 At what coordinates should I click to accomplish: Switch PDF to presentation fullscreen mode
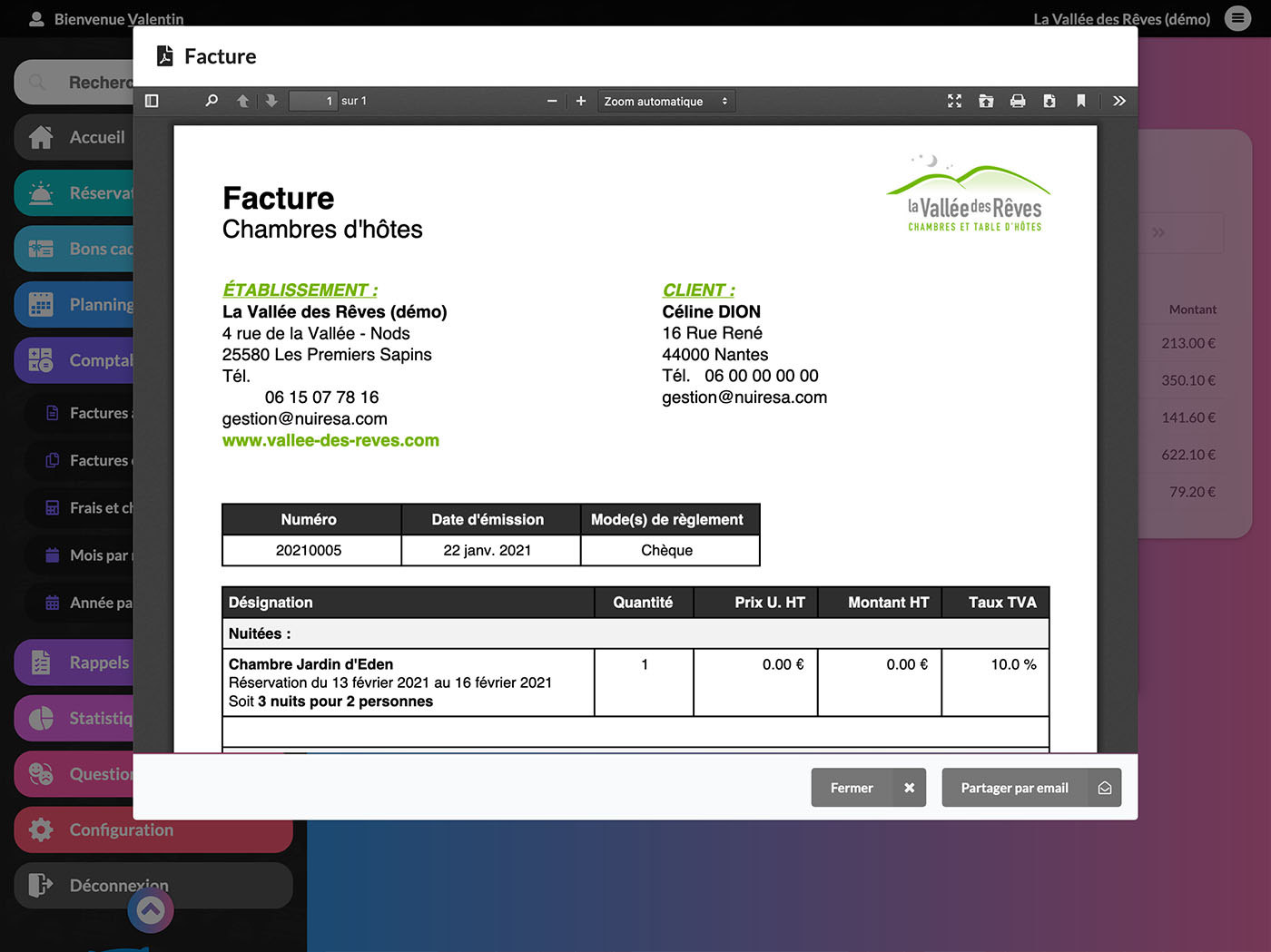[x=954, y=101]
